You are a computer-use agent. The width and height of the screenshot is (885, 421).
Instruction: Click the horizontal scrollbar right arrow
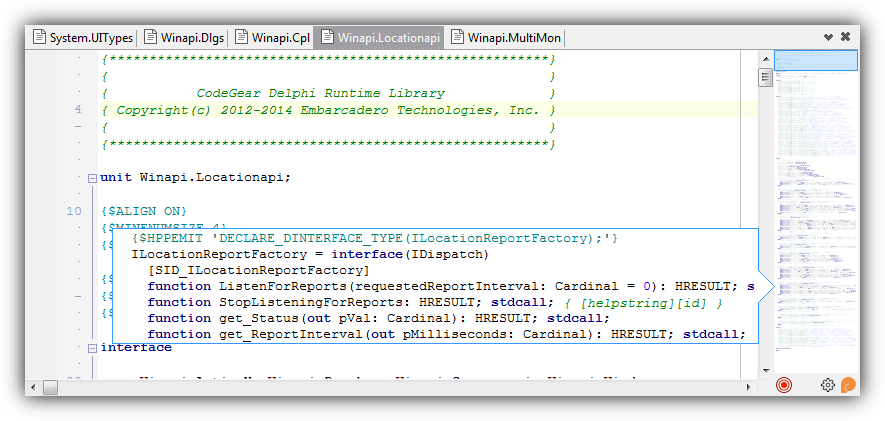tap(750, 387)
